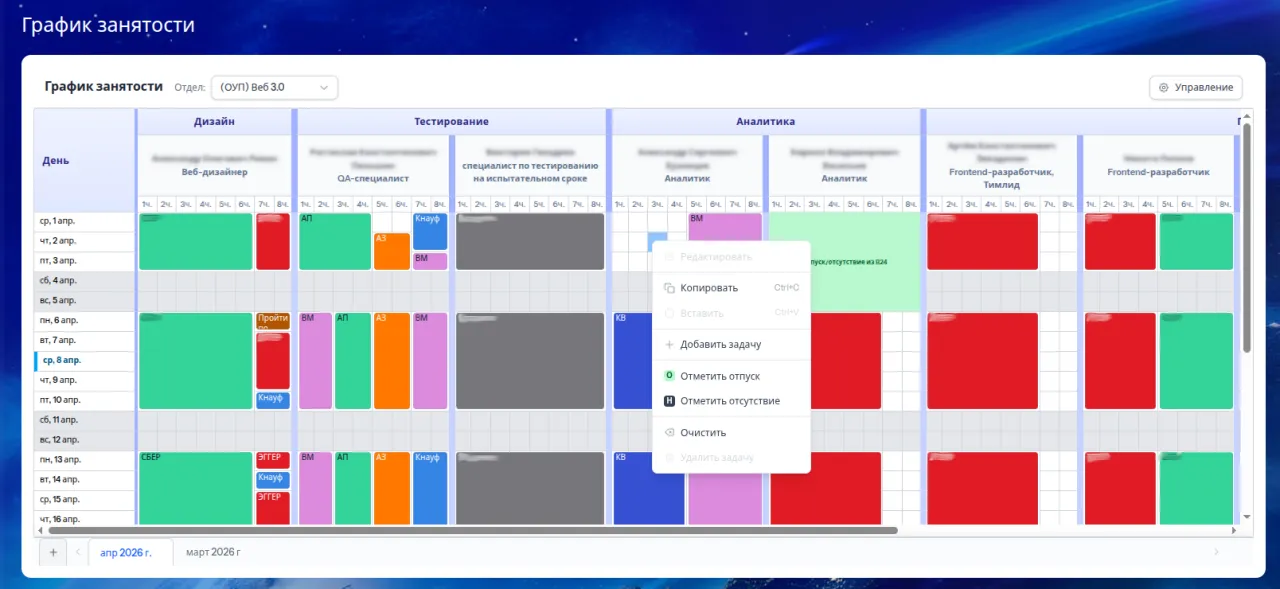Click the vertical scrollbar at right edge
The width and height of the screenshot is (1280, 589).
tap(1246, 250)
